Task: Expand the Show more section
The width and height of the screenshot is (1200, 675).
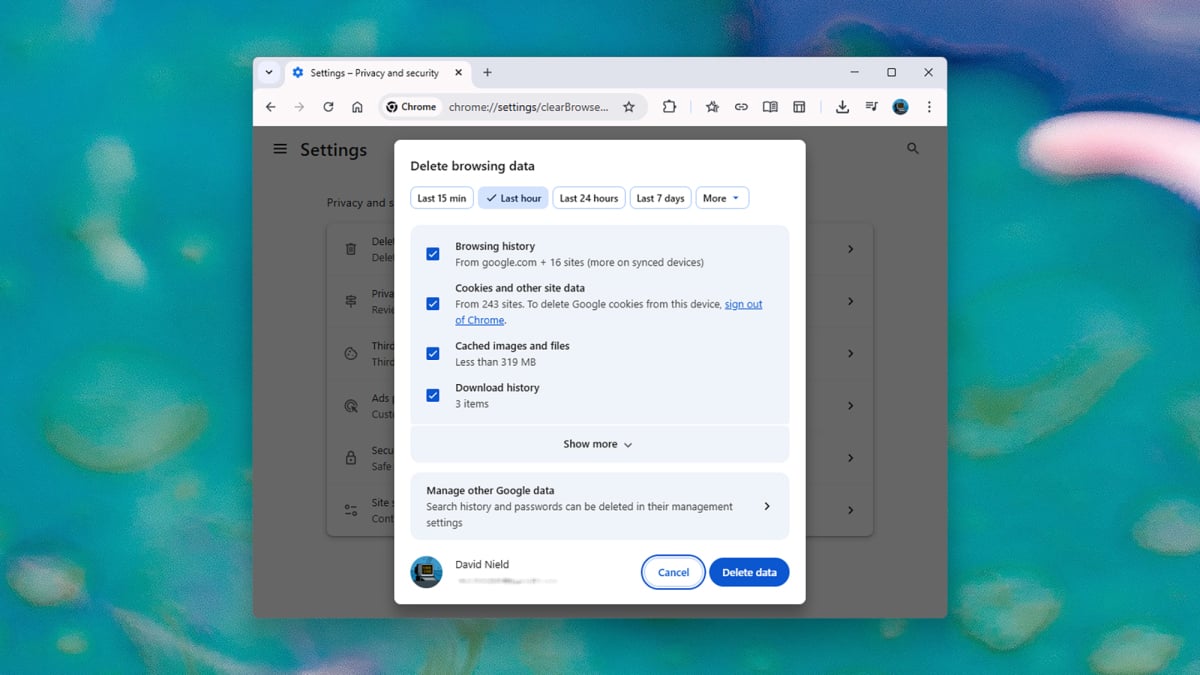Action: [x=599, y=444]
